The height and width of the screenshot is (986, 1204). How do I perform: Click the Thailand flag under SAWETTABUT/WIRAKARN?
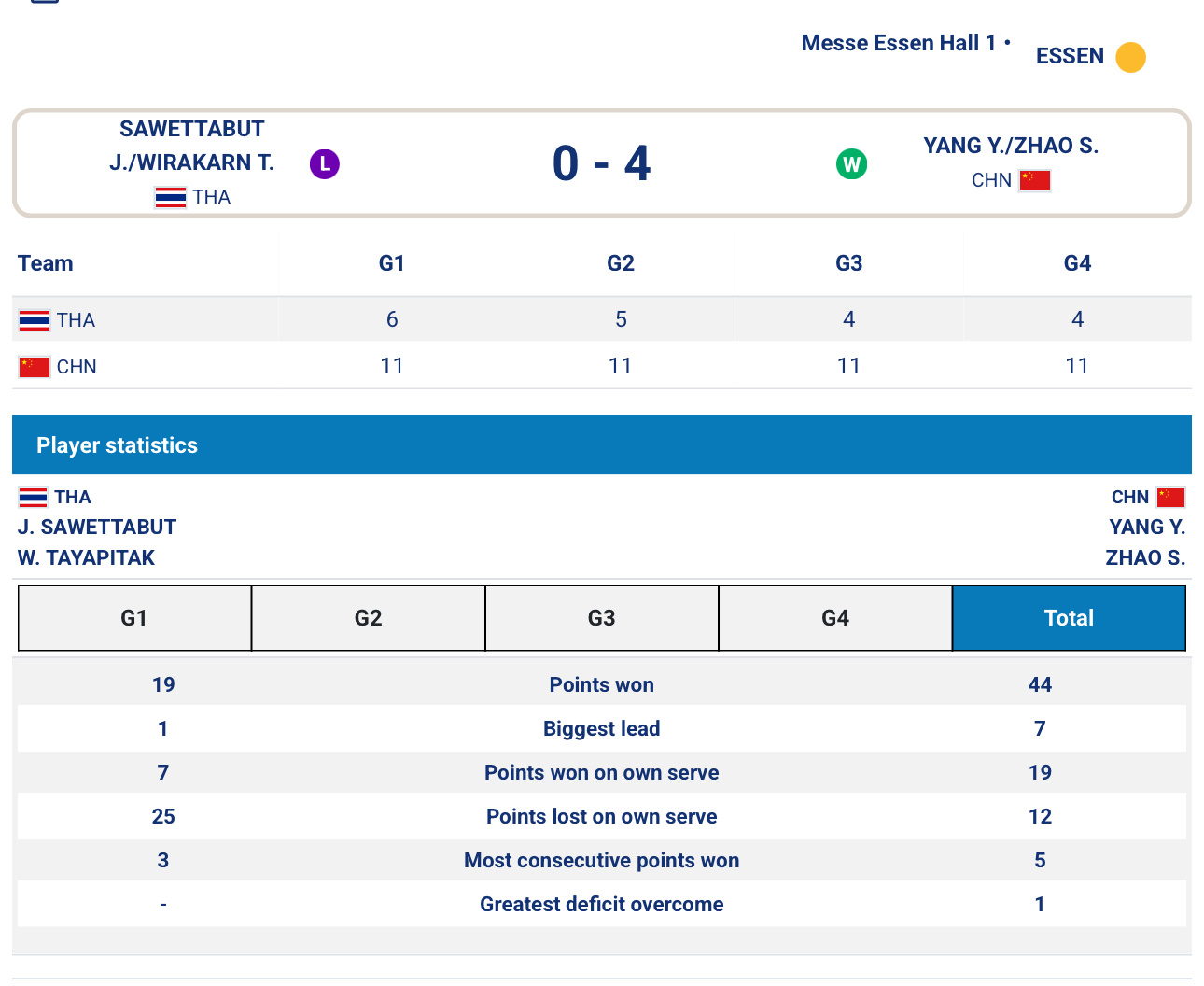click(170, 197)
